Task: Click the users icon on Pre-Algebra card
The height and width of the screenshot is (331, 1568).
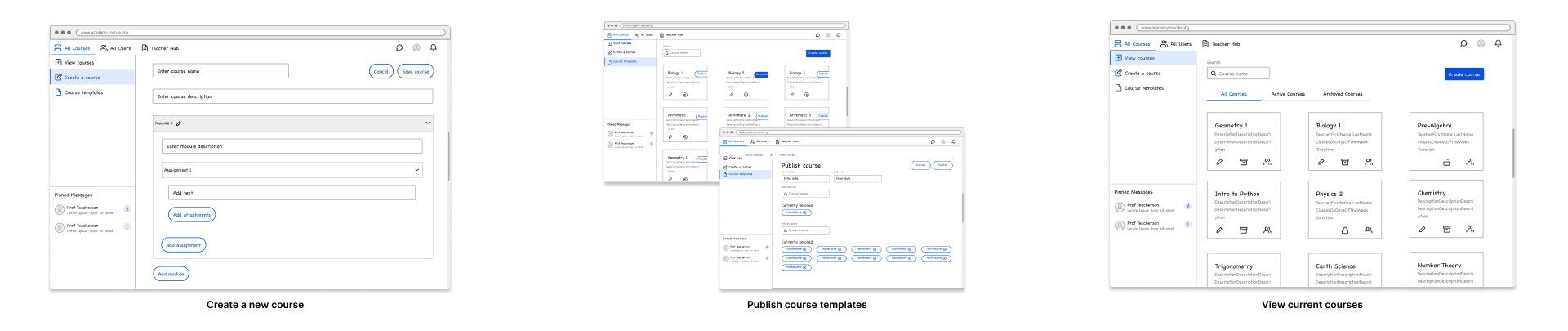Action: (1470, 162)
